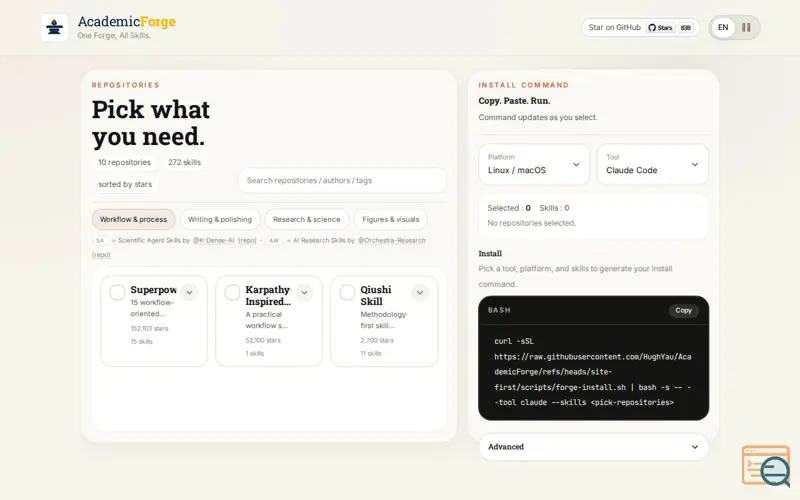Click the 'Selected : 0' counter
This screenshot has height=500, width=800.
509,208
